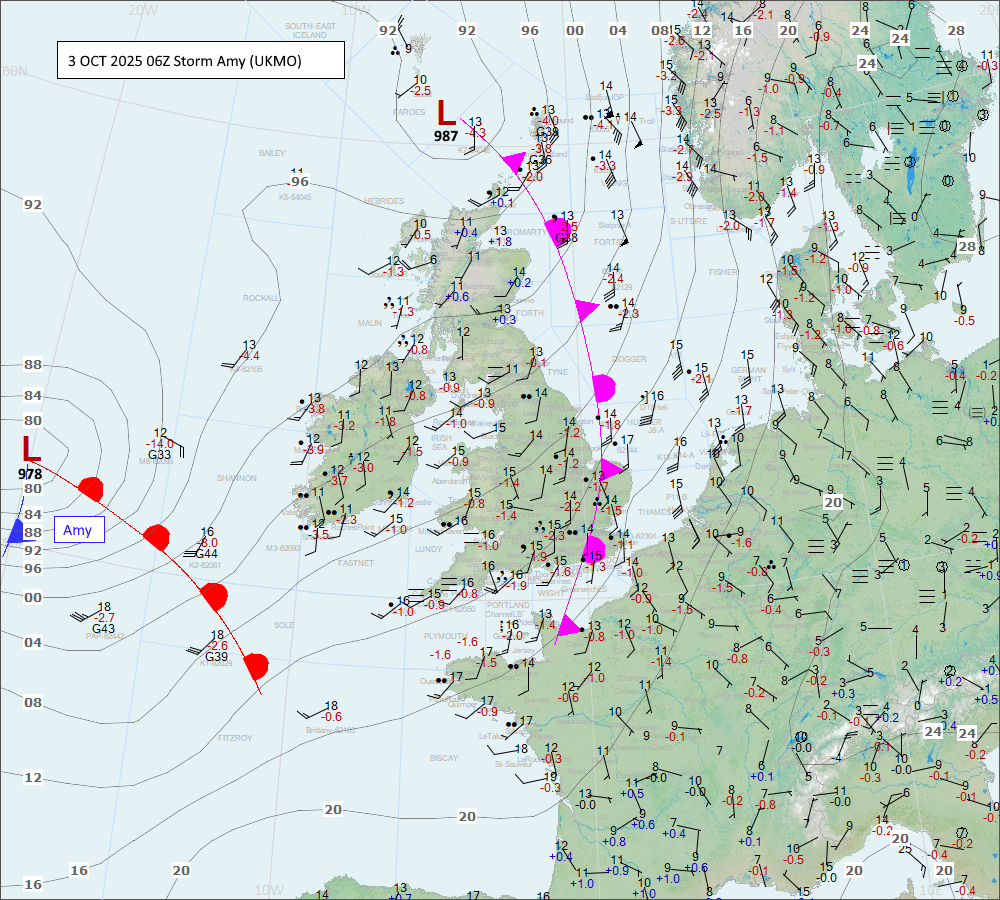The image size is (1000, 900).
Task: Select the magenta triangle nearest the 987 low
Action: [x=513, y=163]
